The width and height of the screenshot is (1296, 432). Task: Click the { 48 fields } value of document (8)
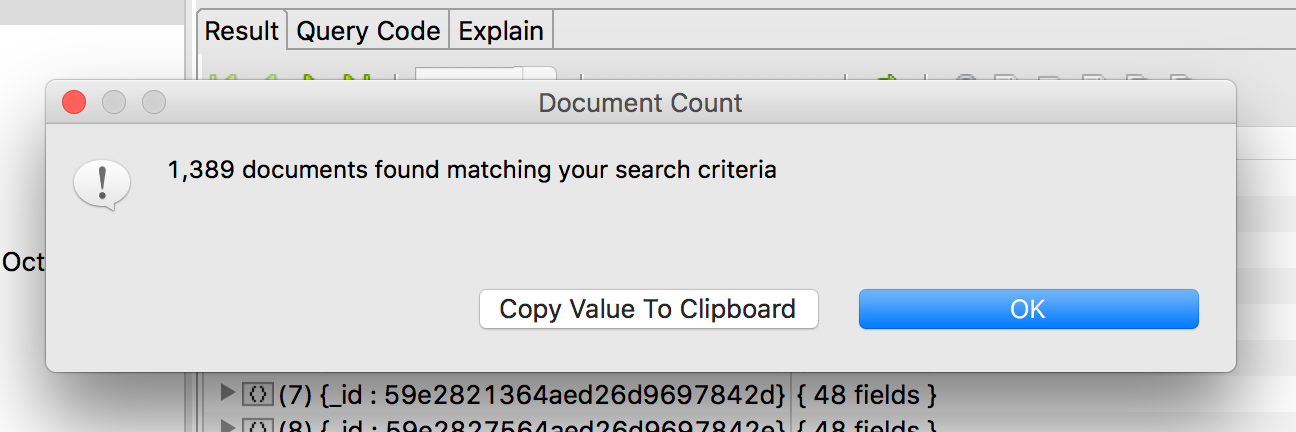(866, 426)
